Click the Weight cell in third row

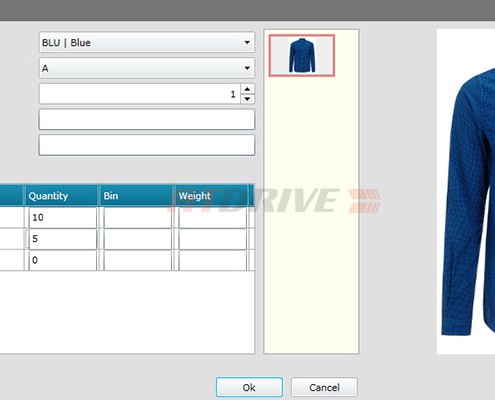coord(213,260)
